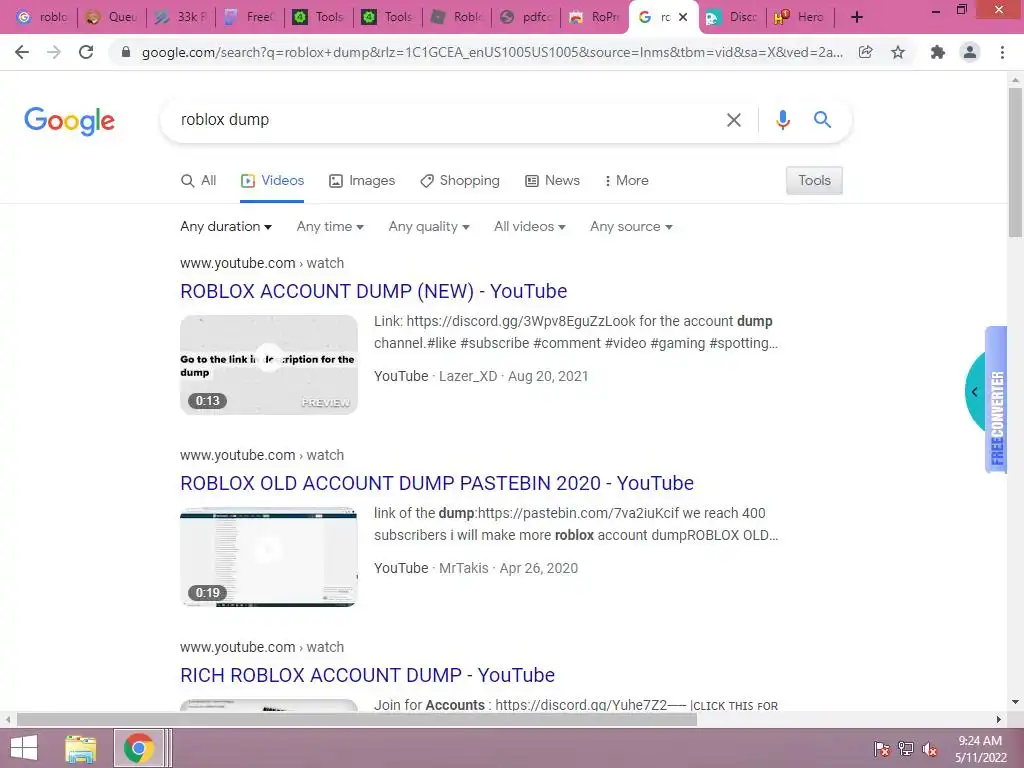
Task: Submit search with the magnifier icon
Action: tap(822, 120)
